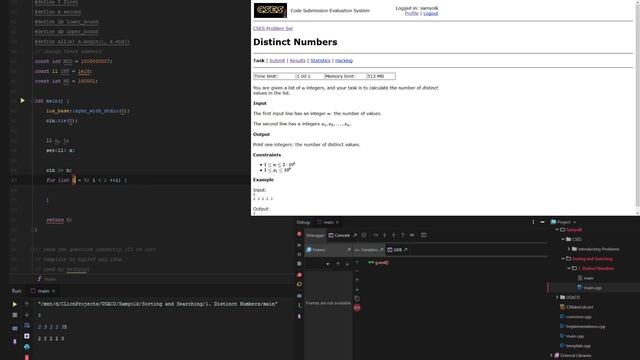Click the Run panel green rerun arrow
This screenshot has height=360, width=640.
(x=14, y=304)
